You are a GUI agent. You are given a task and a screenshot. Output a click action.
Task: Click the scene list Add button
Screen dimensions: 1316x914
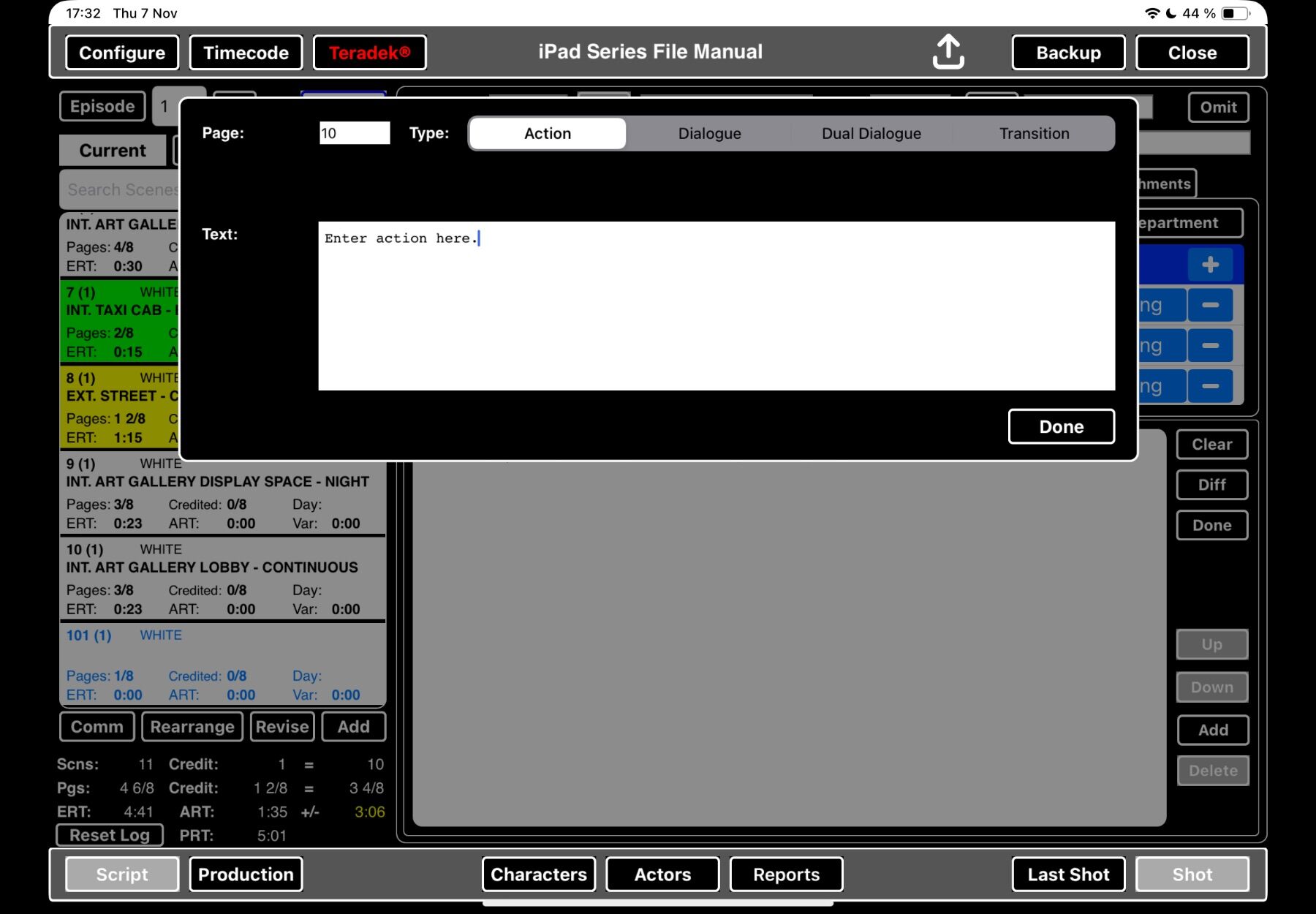(354, 726)
